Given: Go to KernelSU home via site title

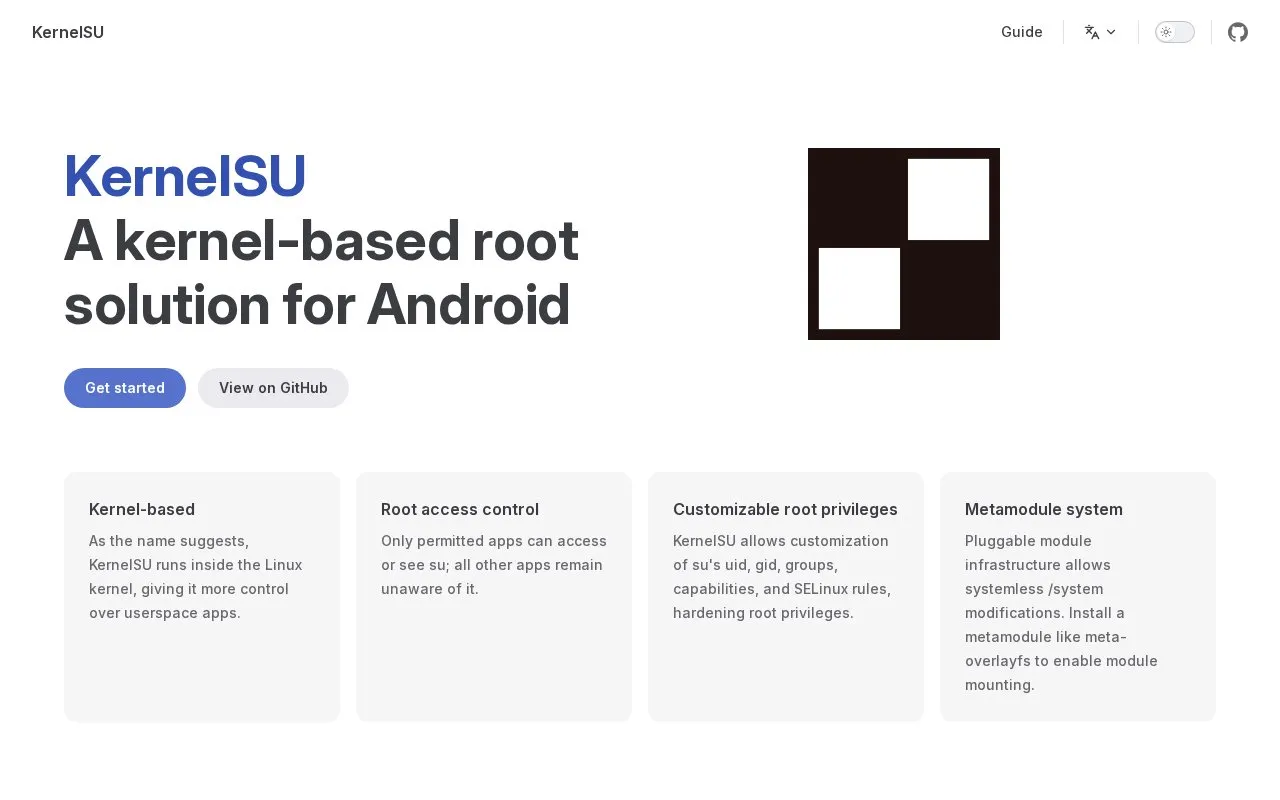Looking at the screenshot, I should tap(68, 32).
